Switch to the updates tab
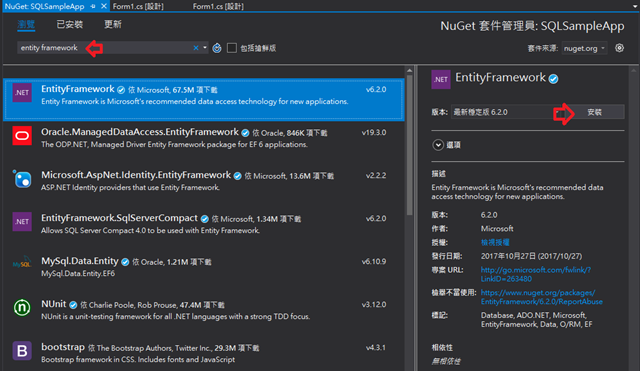640x371 pixels. click(x=113, y=24)
